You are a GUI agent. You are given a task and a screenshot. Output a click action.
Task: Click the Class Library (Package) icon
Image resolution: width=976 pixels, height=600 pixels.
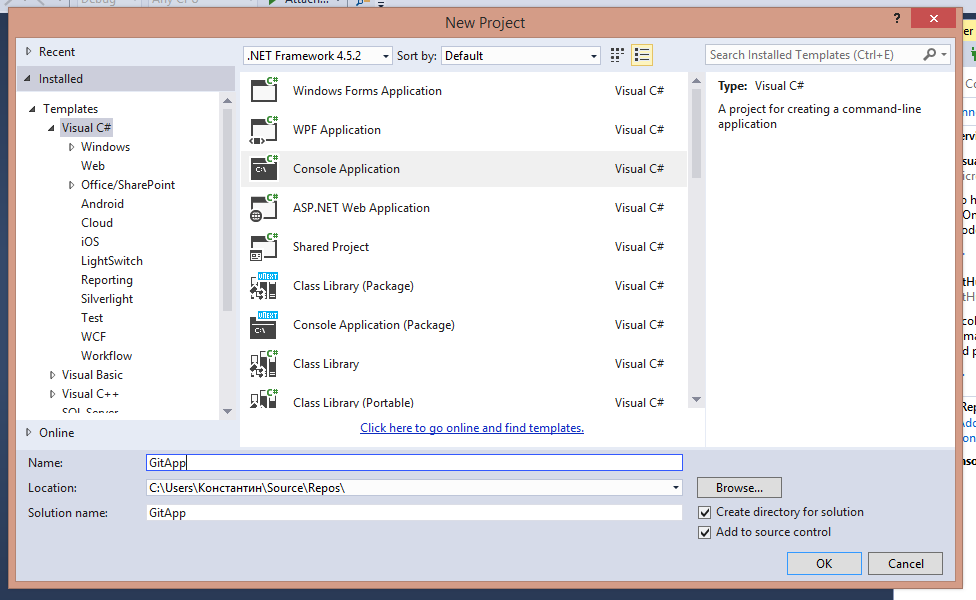point(264,286)
